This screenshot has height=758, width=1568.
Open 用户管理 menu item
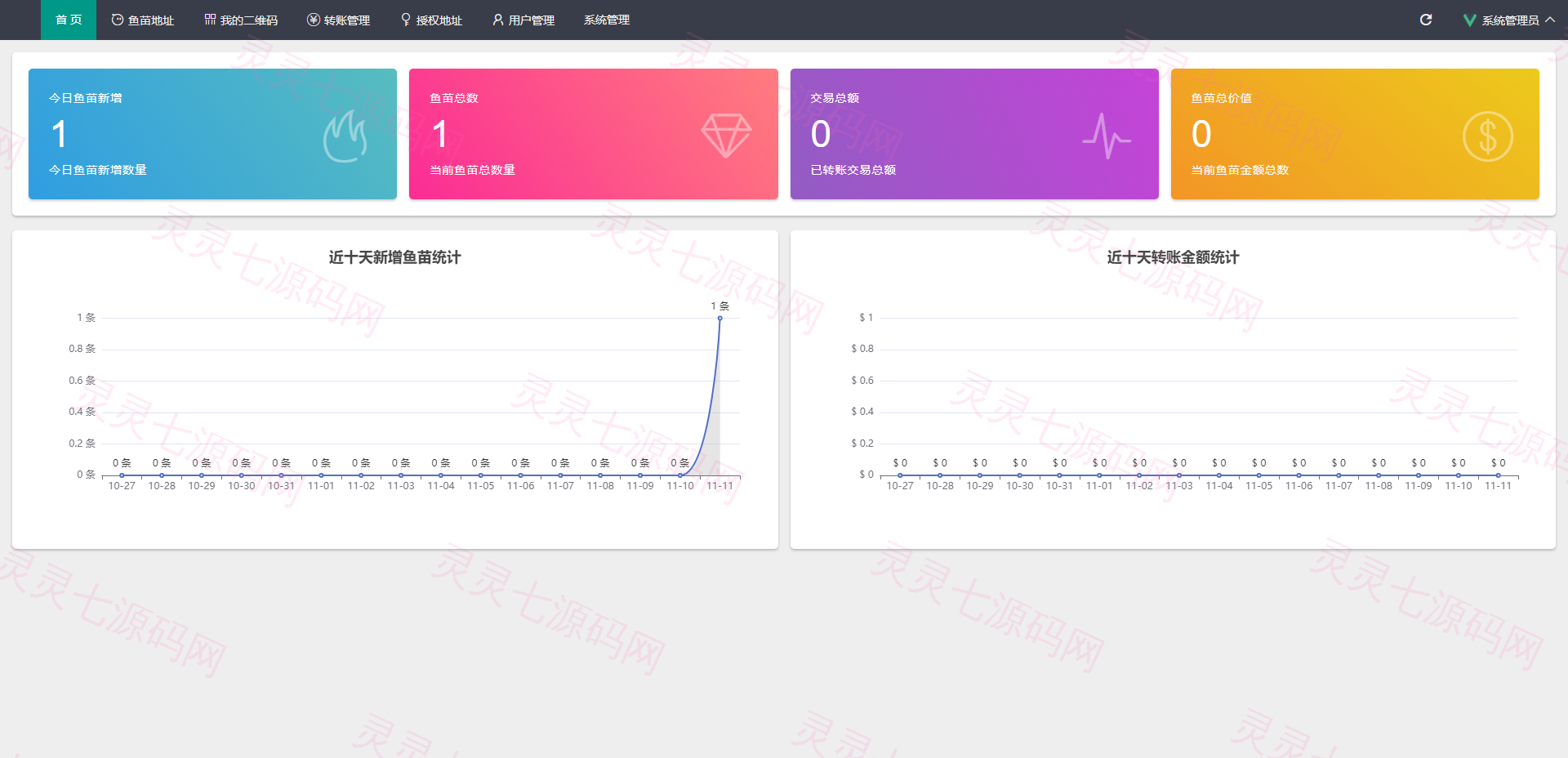(523, 20)
